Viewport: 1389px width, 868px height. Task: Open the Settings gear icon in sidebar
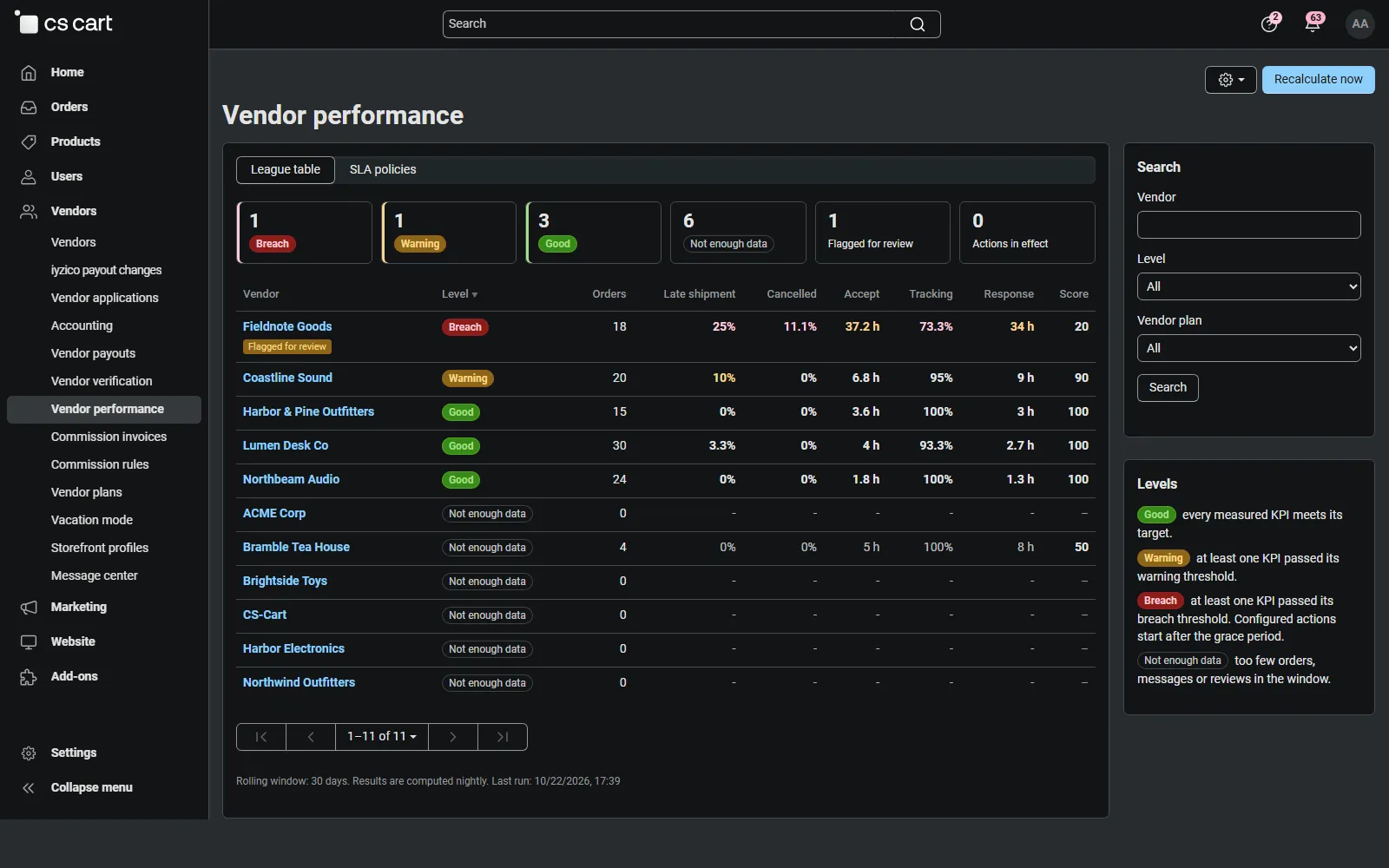point(29,753)
